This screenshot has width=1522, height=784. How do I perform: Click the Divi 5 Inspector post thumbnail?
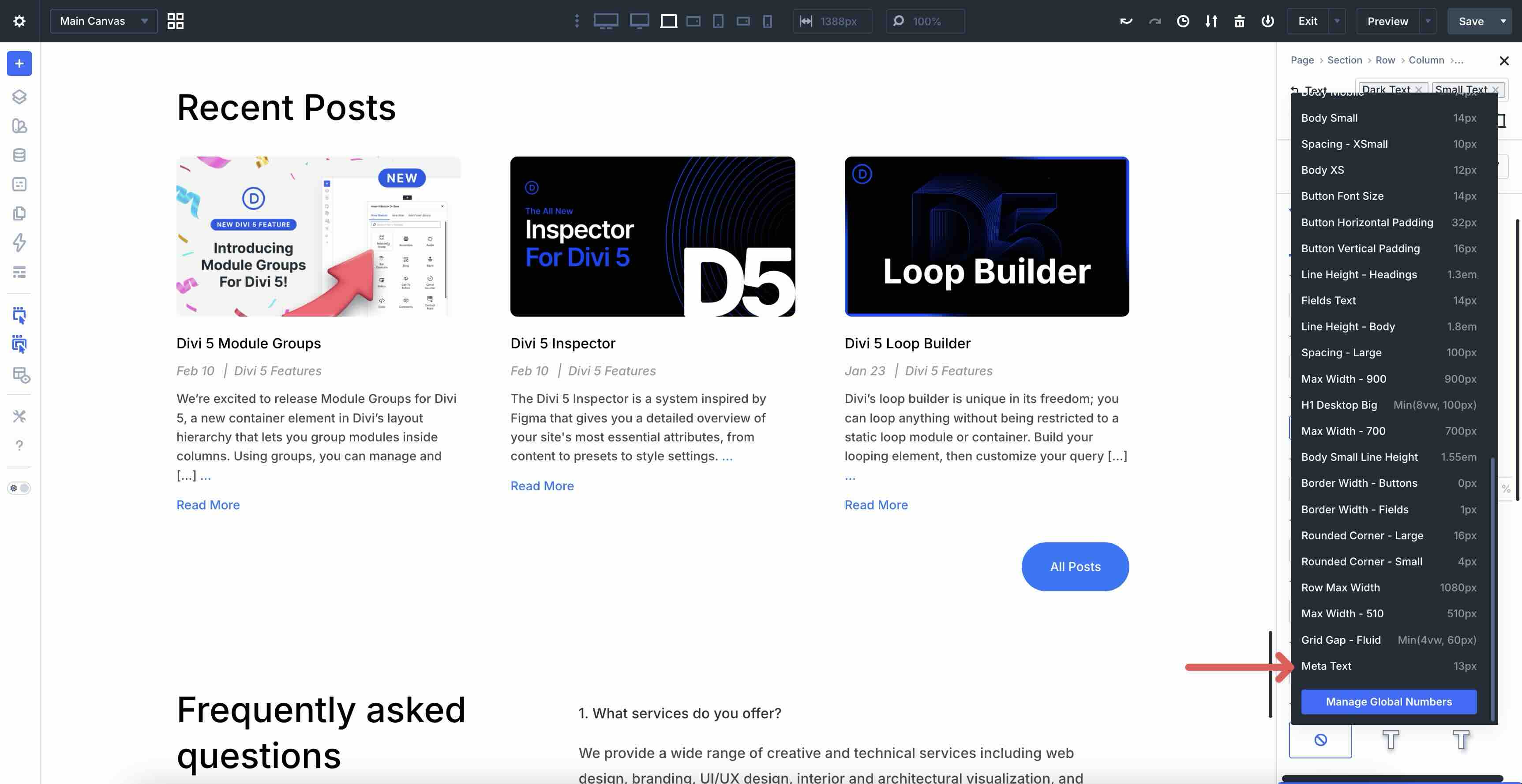pyautogui.click(x=652, y=236)
